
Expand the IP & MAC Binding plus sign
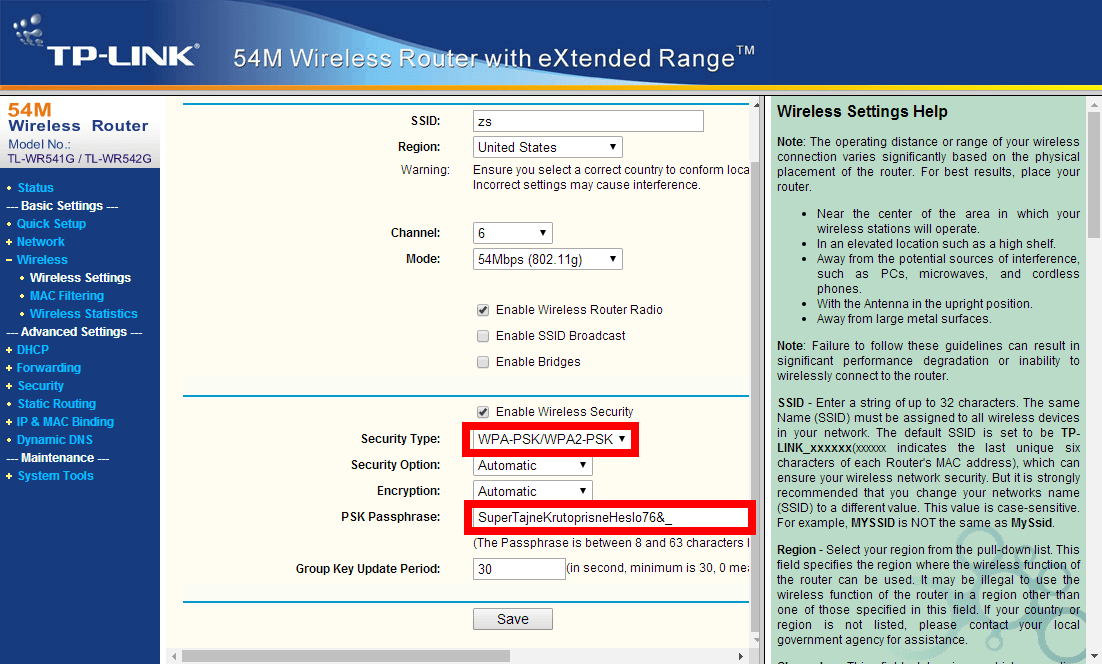coord(9,422)
